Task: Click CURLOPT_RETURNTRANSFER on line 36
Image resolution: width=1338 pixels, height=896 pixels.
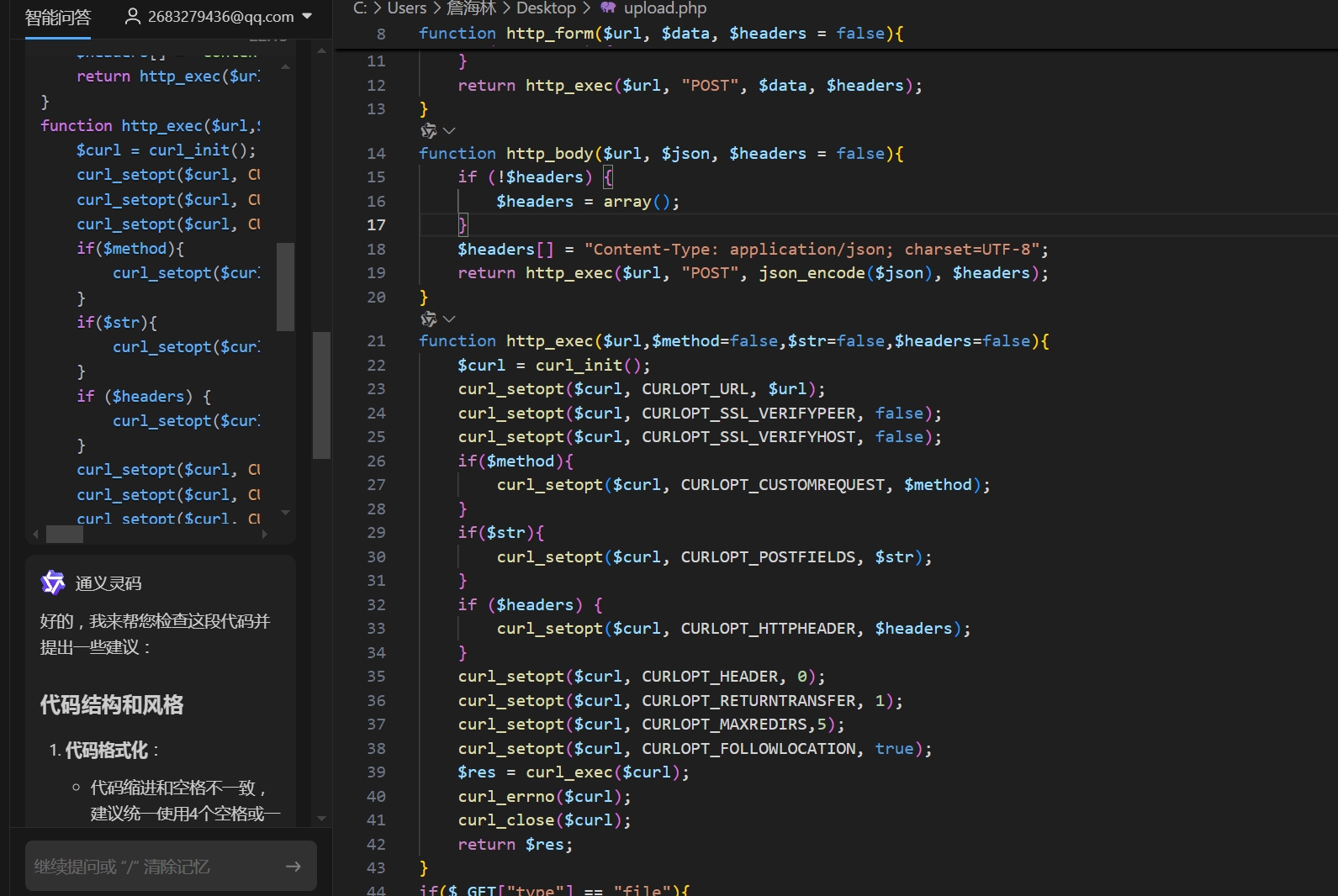Action: pyautogui.click(x=748, y=701)
